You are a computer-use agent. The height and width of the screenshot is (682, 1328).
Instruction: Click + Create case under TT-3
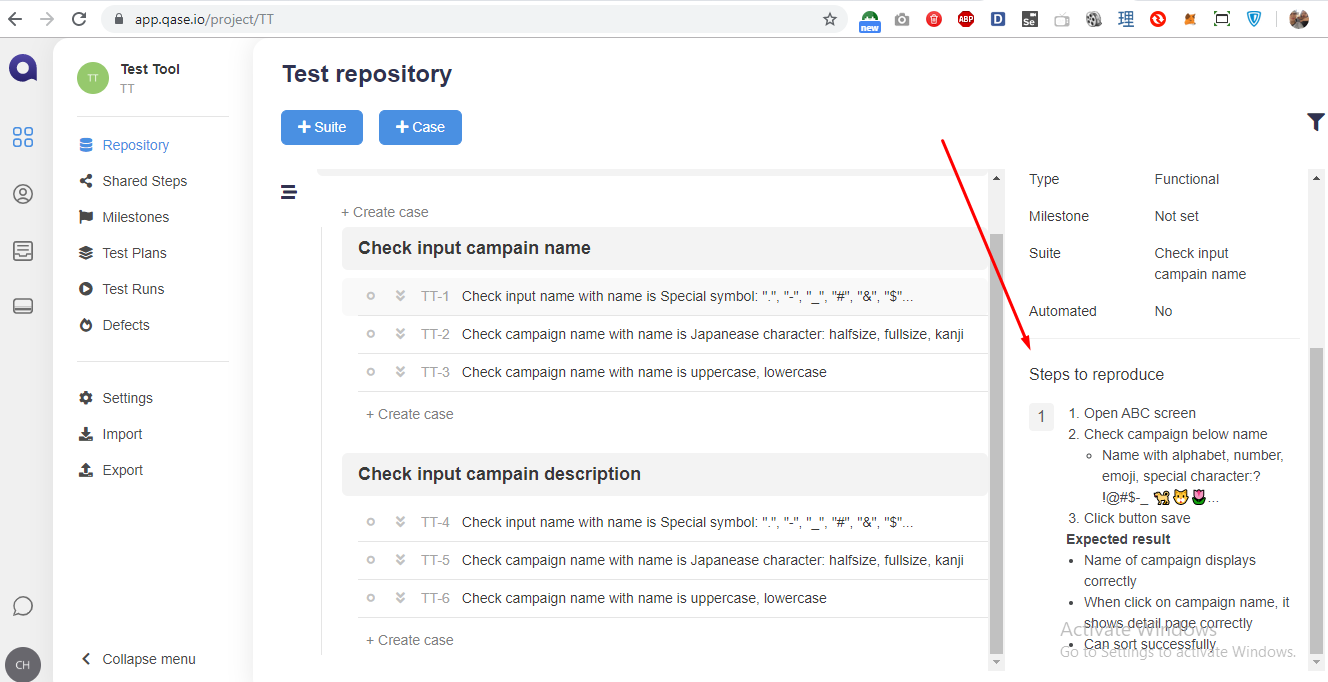point(410,414)
